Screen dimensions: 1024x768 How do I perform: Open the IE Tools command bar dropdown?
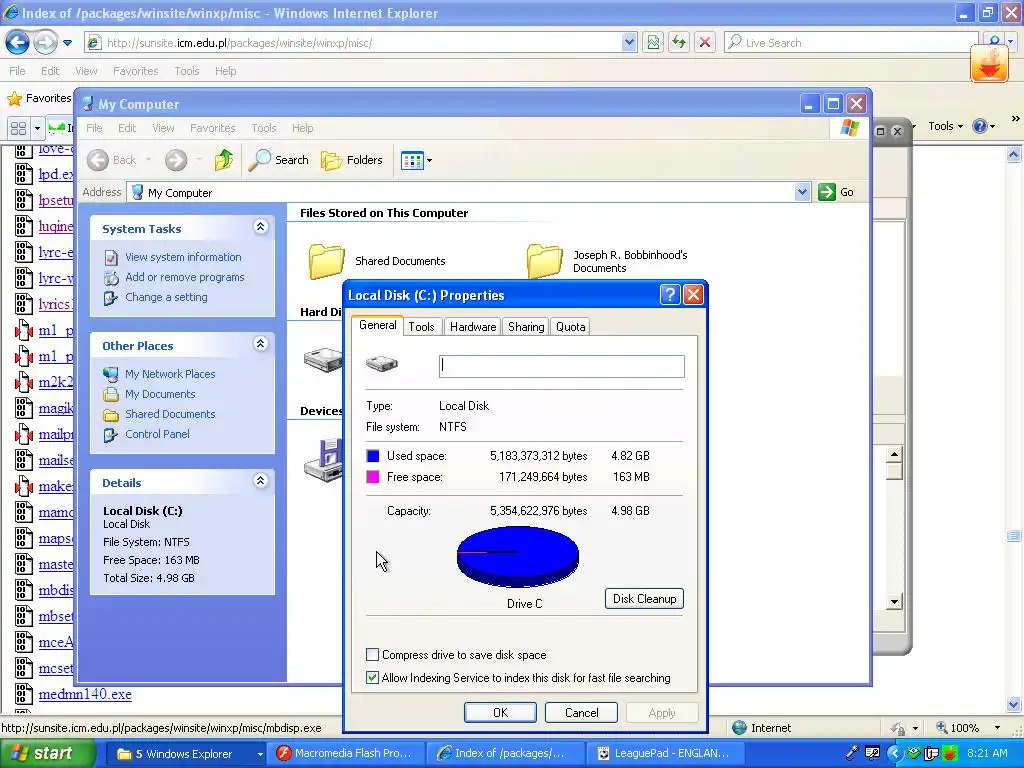point(946,127)
